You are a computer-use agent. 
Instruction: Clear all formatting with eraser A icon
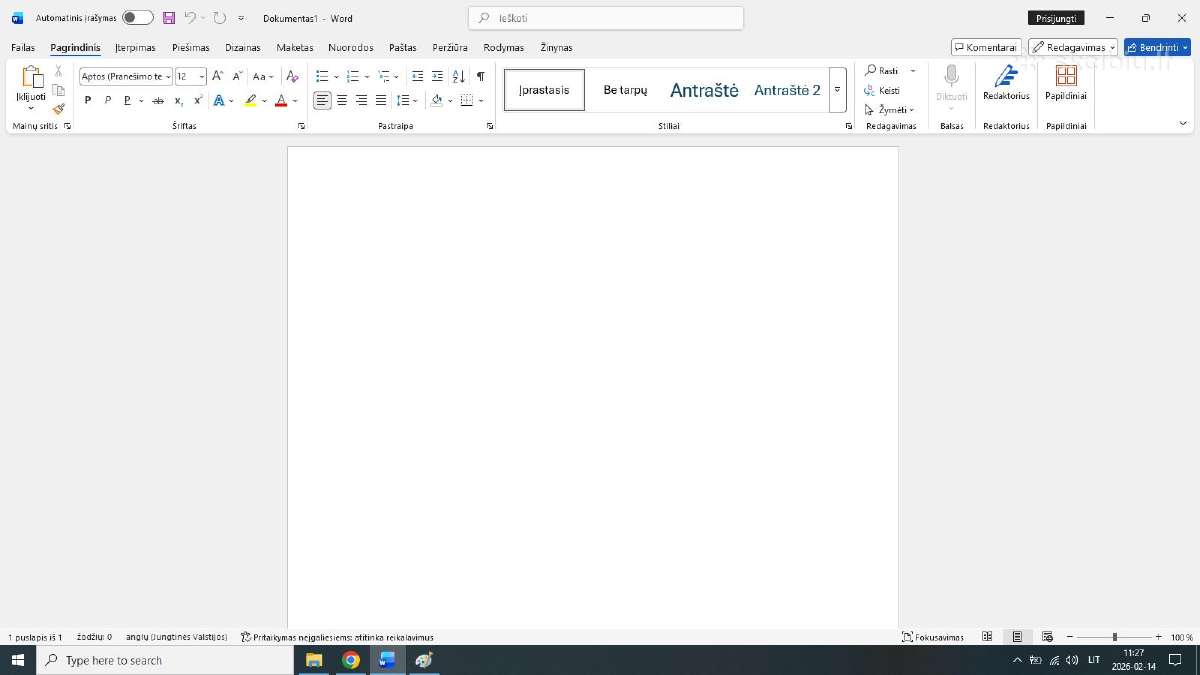tap(292, 76)
